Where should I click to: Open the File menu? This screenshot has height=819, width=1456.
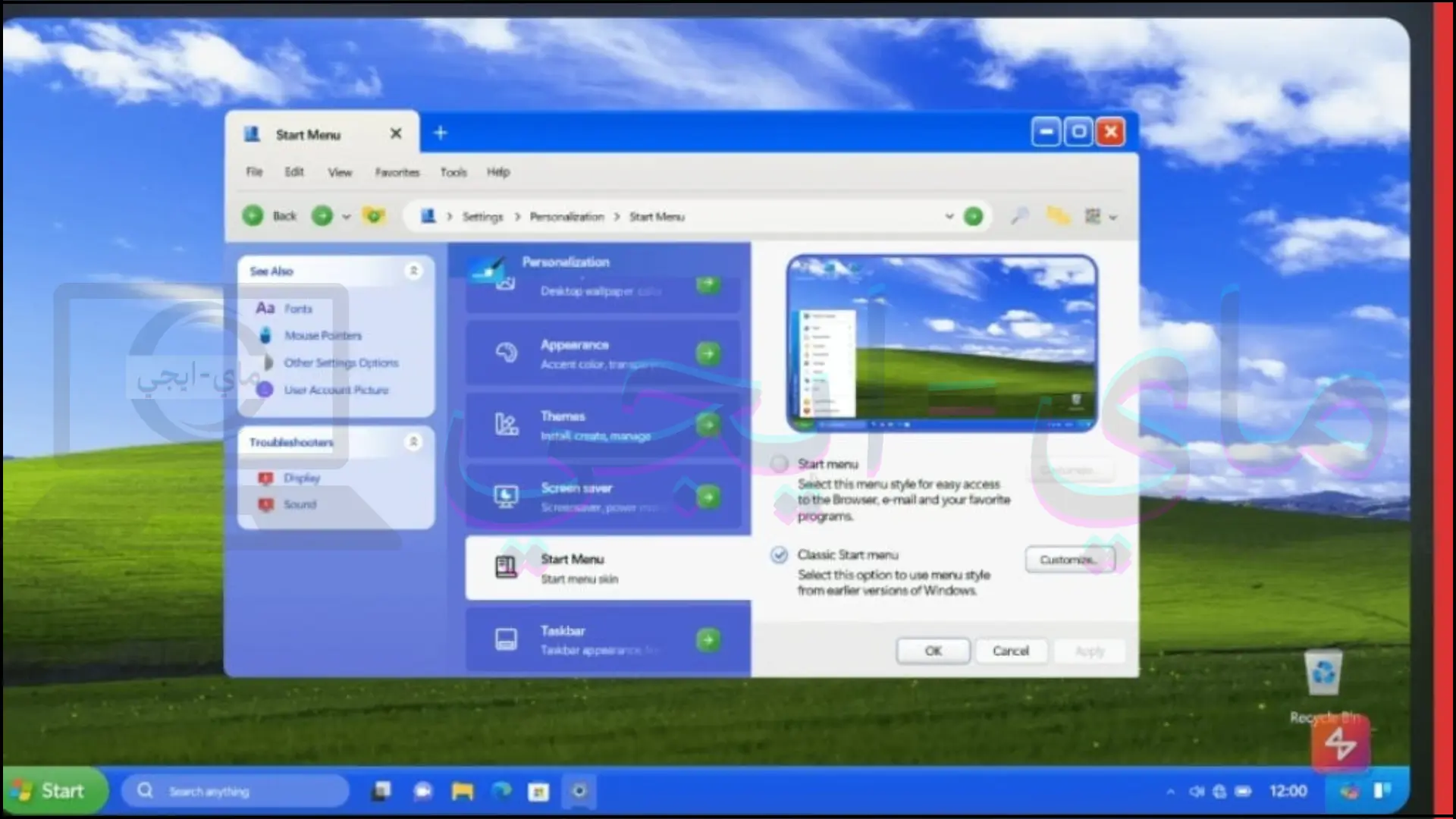tap(254, 172)
